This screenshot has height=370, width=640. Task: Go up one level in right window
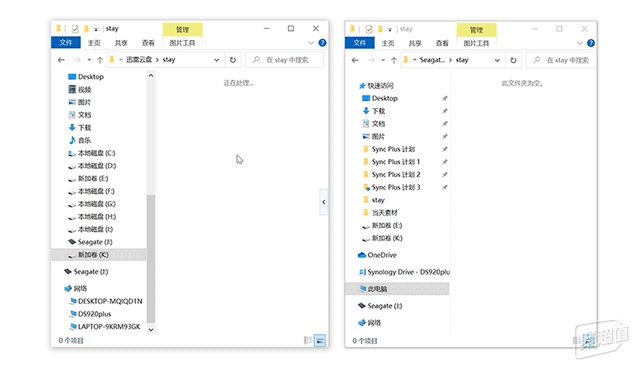[x=393, y=60]
